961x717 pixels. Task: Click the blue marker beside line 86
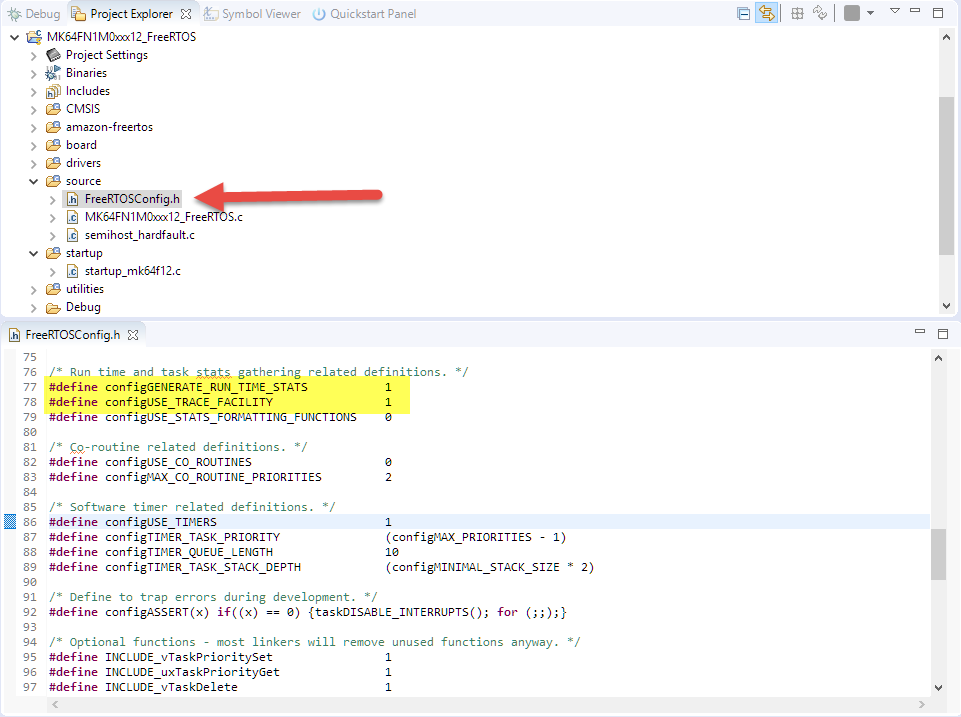[10, 522]
